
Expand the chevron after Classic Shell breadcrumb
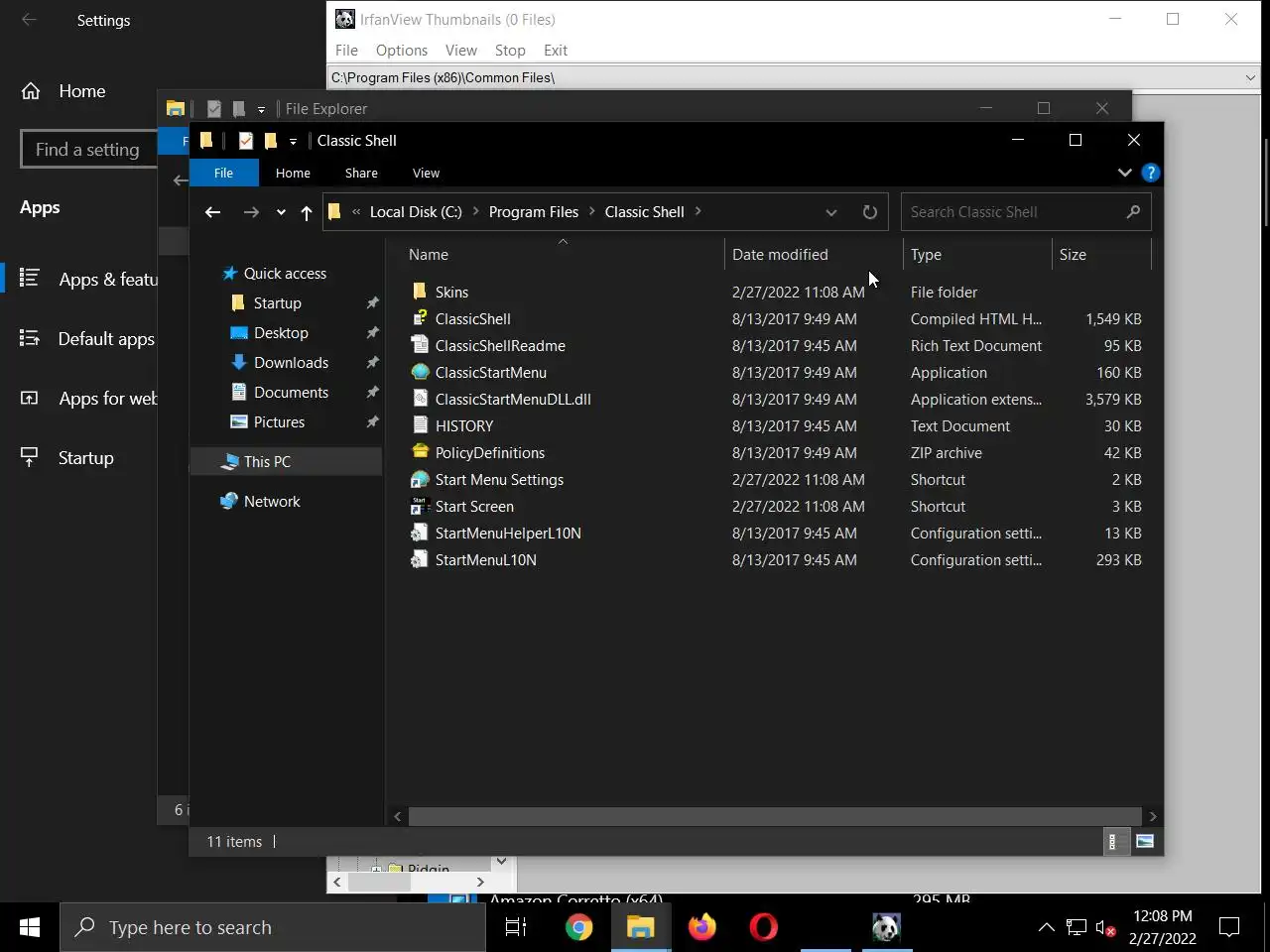698,211
